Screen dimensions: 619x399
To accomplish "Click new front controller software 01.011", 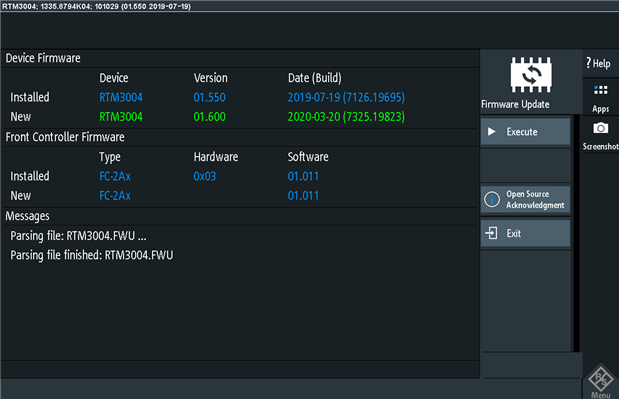I will tap(303, 196).
